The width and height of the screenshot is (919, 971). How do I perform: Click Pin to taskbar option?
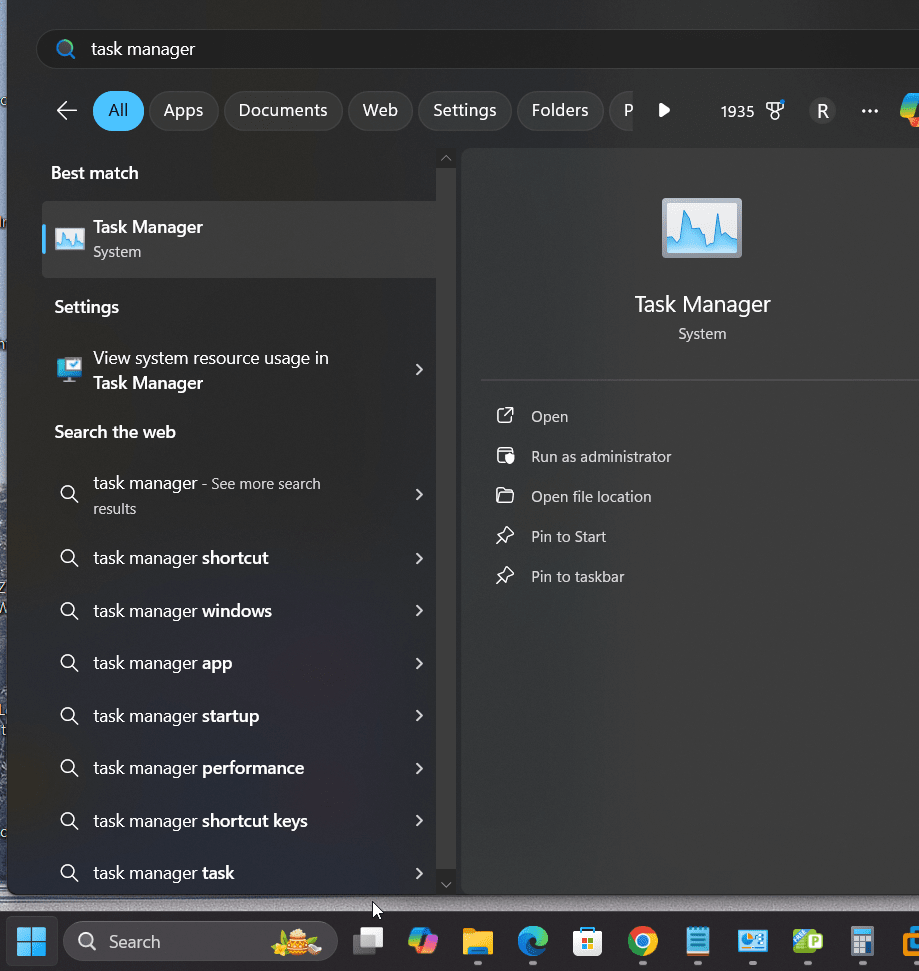[577, 577]
